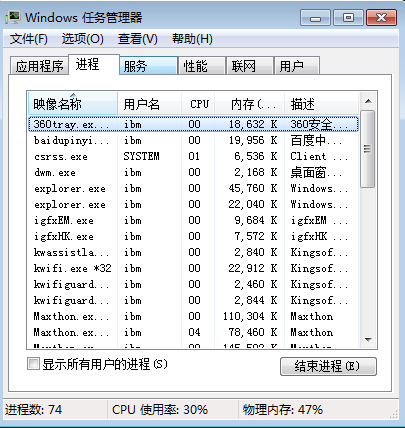This screenshot has height=428, width=405.
Task: Switch to the 服务 tab
Action: 148,66
